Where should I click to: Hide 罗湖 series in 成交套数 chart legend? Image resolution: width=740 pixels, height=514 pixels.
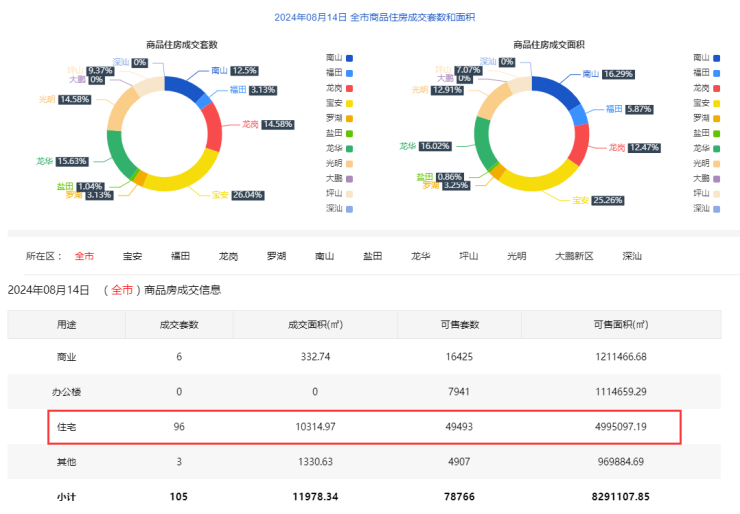349,118
